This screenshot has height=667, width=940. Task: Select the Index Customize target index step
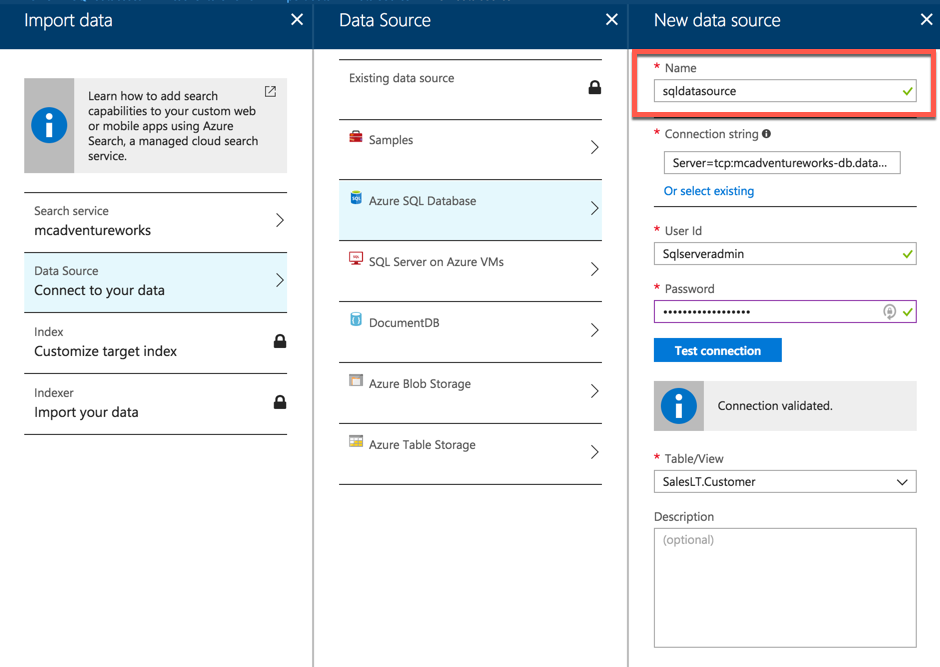coord(155,342)
